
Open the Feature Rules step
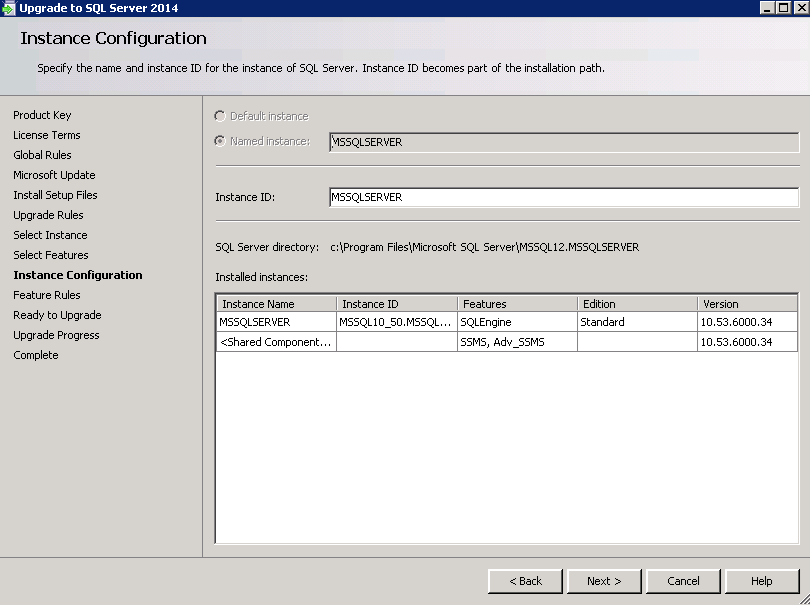(47, 295)
